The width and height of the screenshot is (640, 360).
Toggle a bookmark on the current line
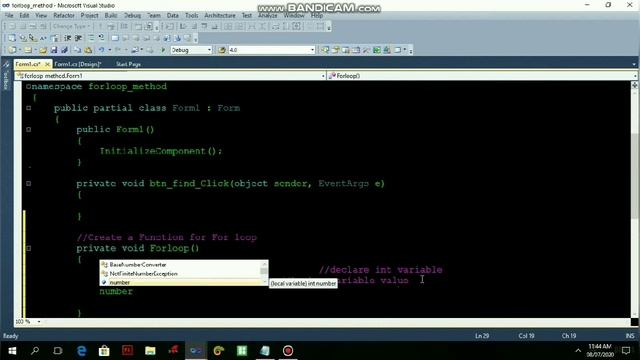[x=115, y=38]
